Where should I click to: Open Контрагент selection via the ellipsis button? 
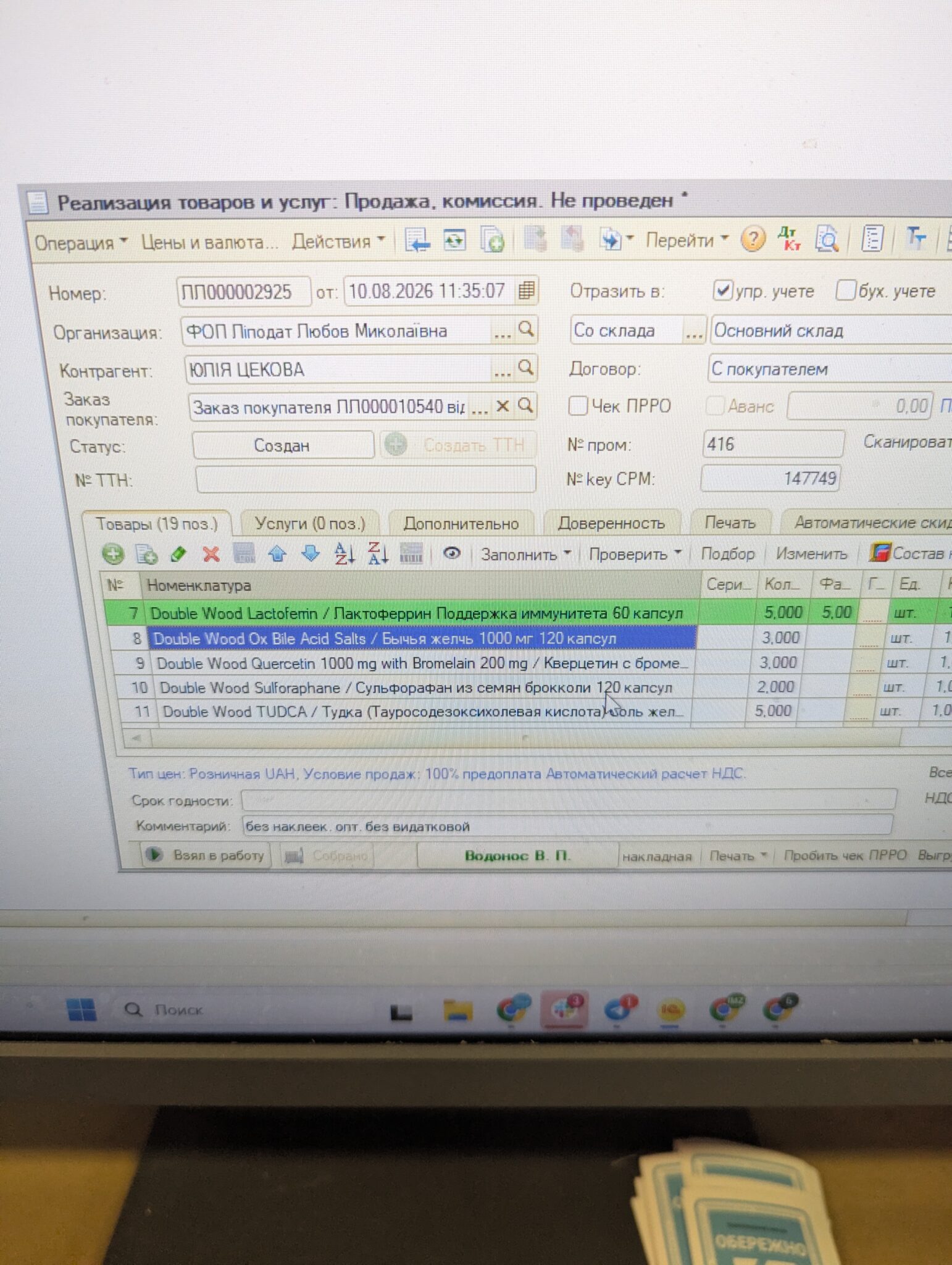(x=503, y=370)
